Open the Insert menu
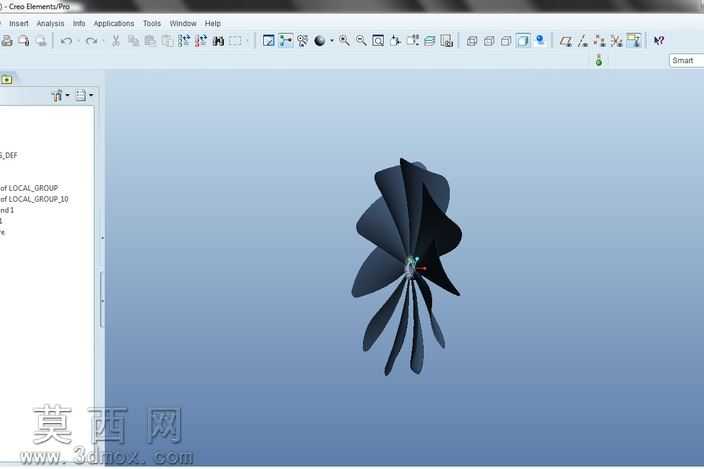The width and height of the screenshot is (704, 469). pos(19,23)
